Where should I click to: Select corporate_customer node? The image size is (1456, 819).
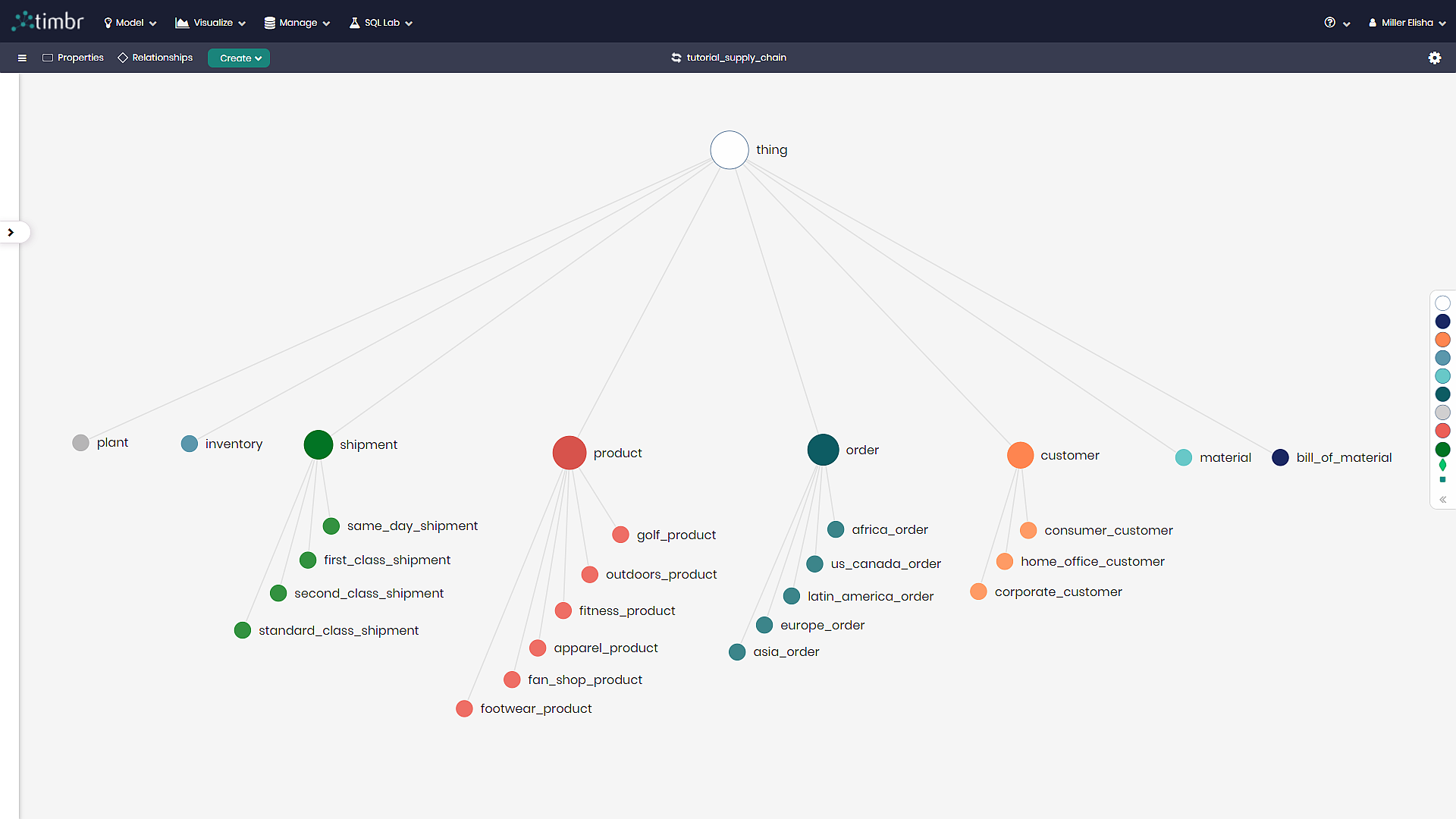[x=978, y=591]
